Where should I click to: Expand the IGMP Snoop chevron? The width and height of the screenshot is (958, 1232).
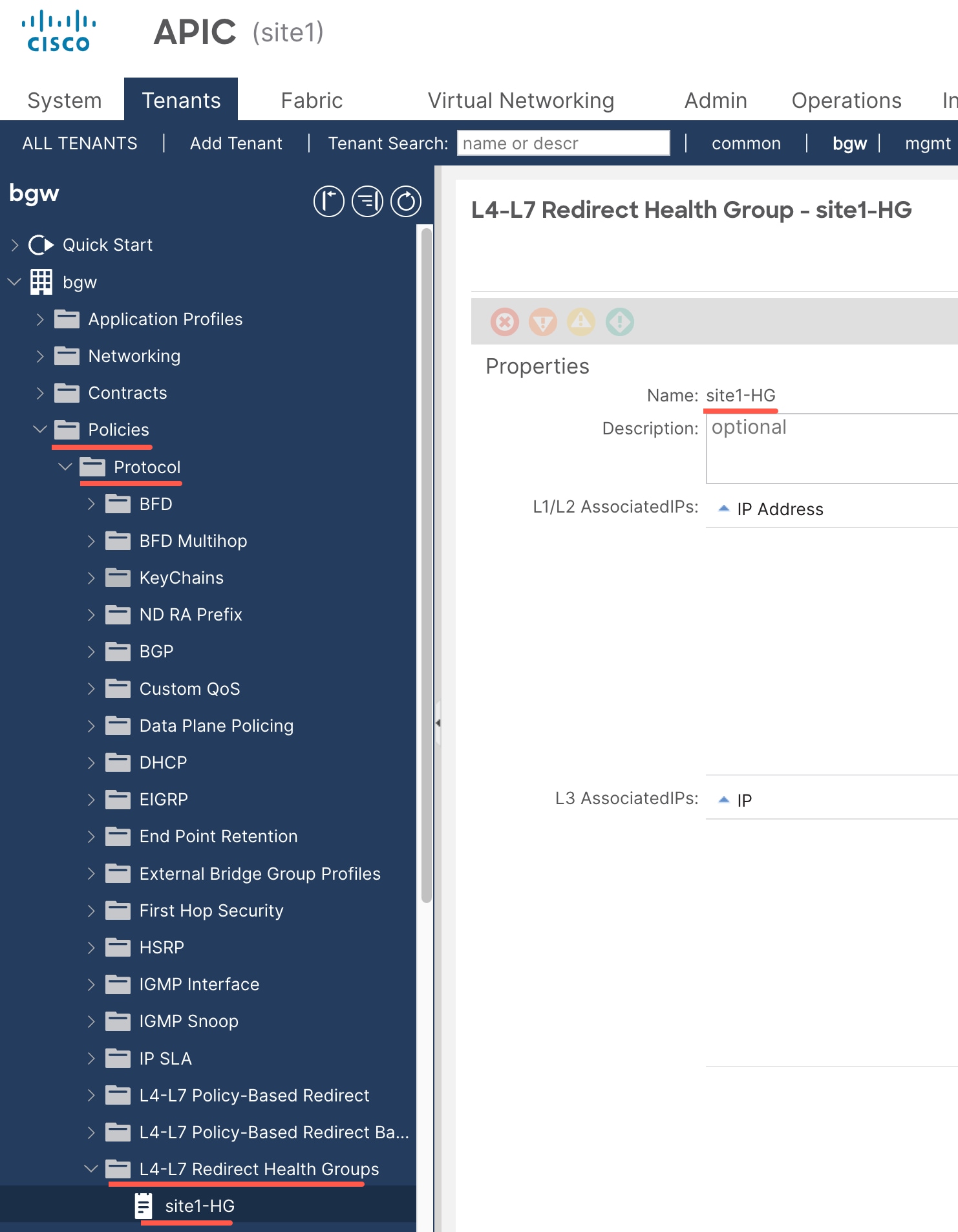point(91,1021)
